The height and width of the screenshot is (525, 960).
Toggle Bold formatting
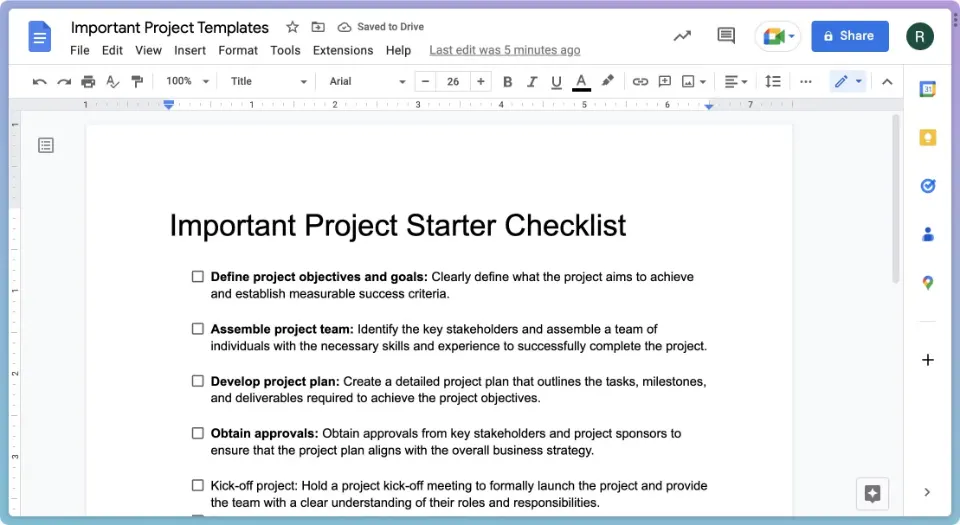click(x=507, y=81)
